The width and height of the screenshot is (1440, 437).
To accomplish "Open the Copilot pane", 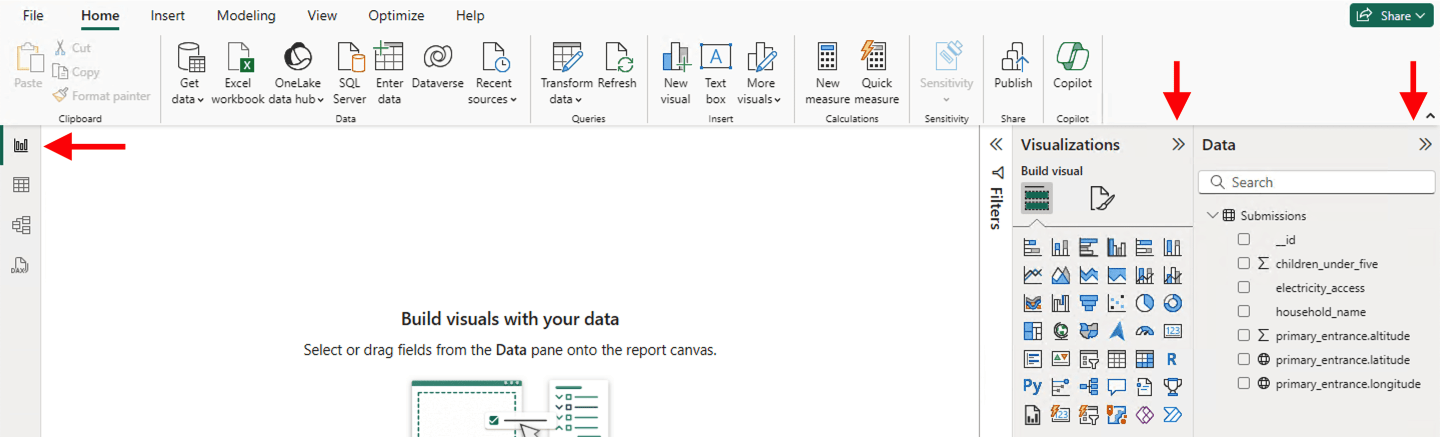I will pyautogui.click(x=1072, y=67).
